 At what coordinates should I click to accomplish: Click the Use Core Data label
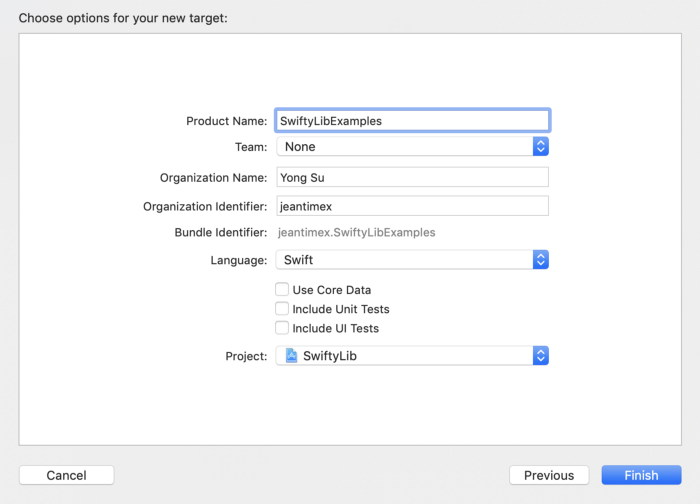[x=331, y=290]
